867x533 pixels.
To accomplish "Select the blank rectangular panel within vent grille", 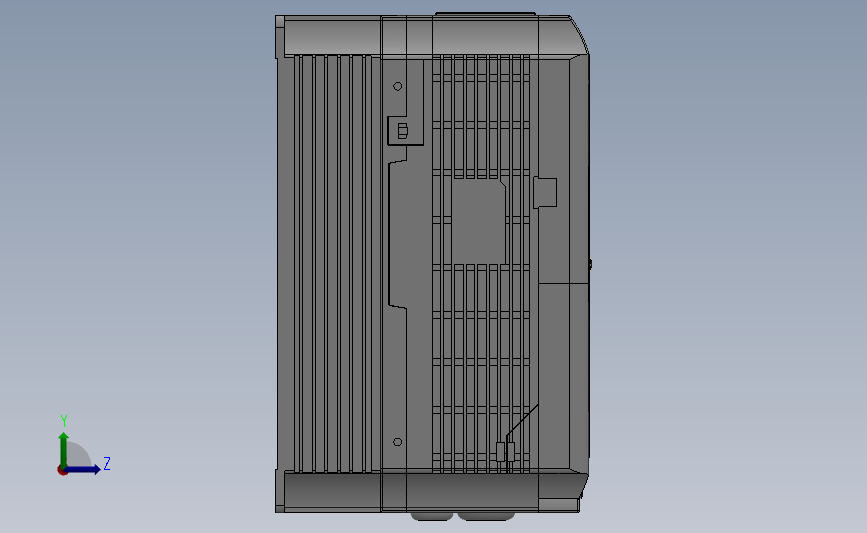I will tap(479, 222).
